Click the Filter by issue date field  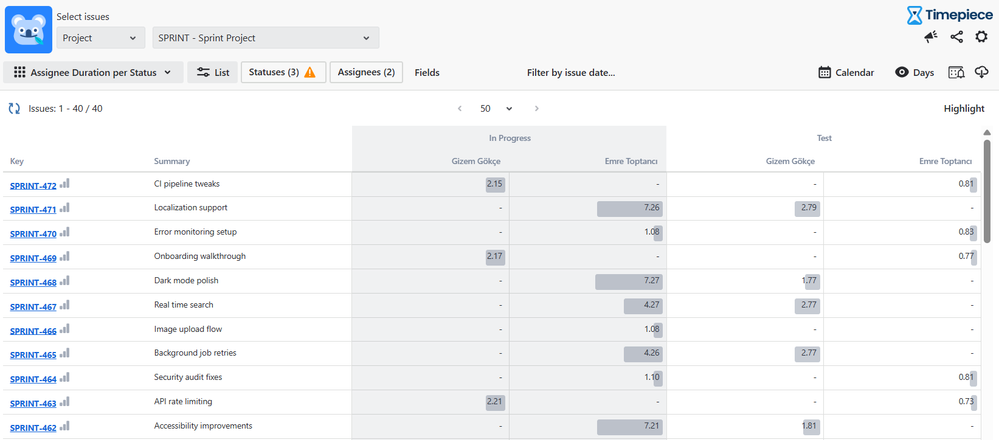tap(570, 72)
